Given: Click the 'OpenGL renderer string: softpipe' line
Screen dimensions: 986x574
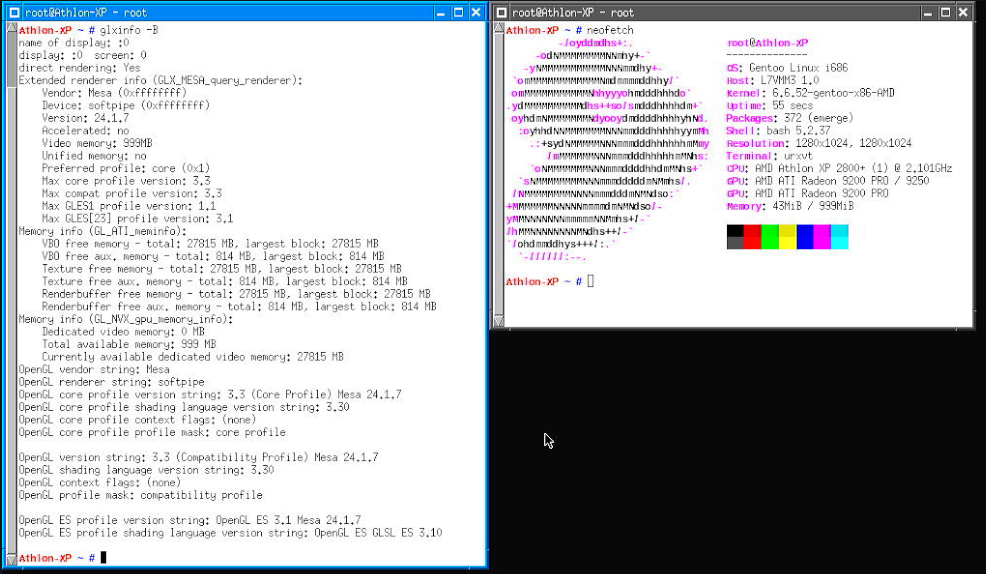Looking at the screenshot, I should pos(111,382).
